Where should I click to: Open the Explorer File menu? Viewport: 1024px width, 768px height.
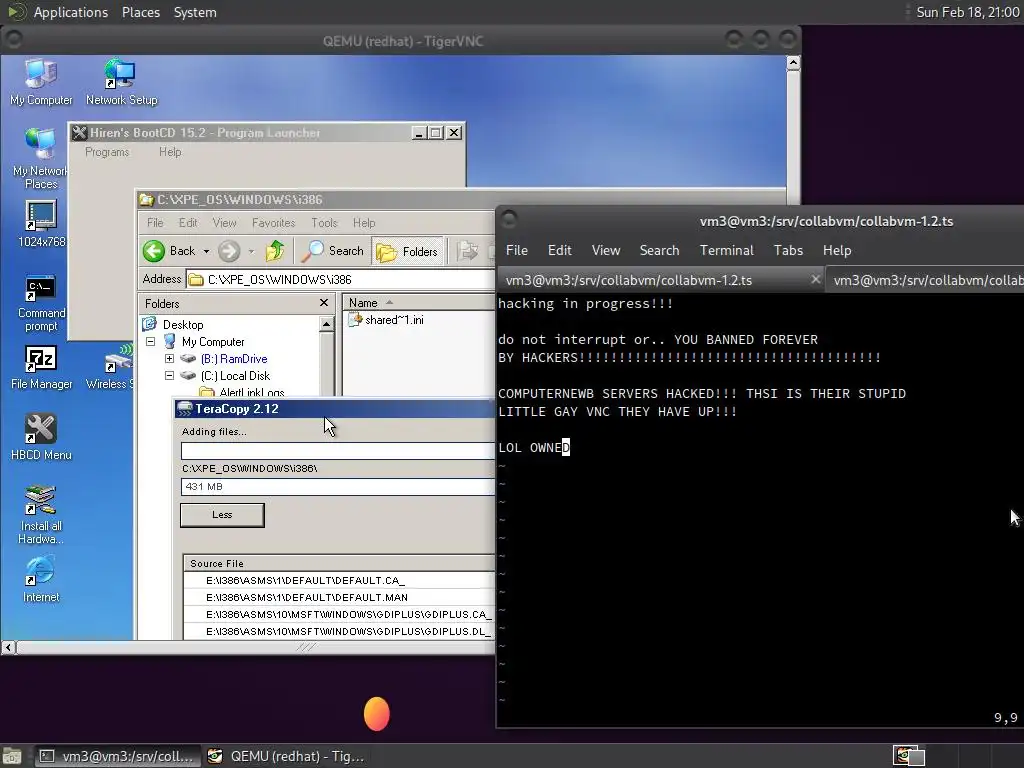tap(155, 223)
